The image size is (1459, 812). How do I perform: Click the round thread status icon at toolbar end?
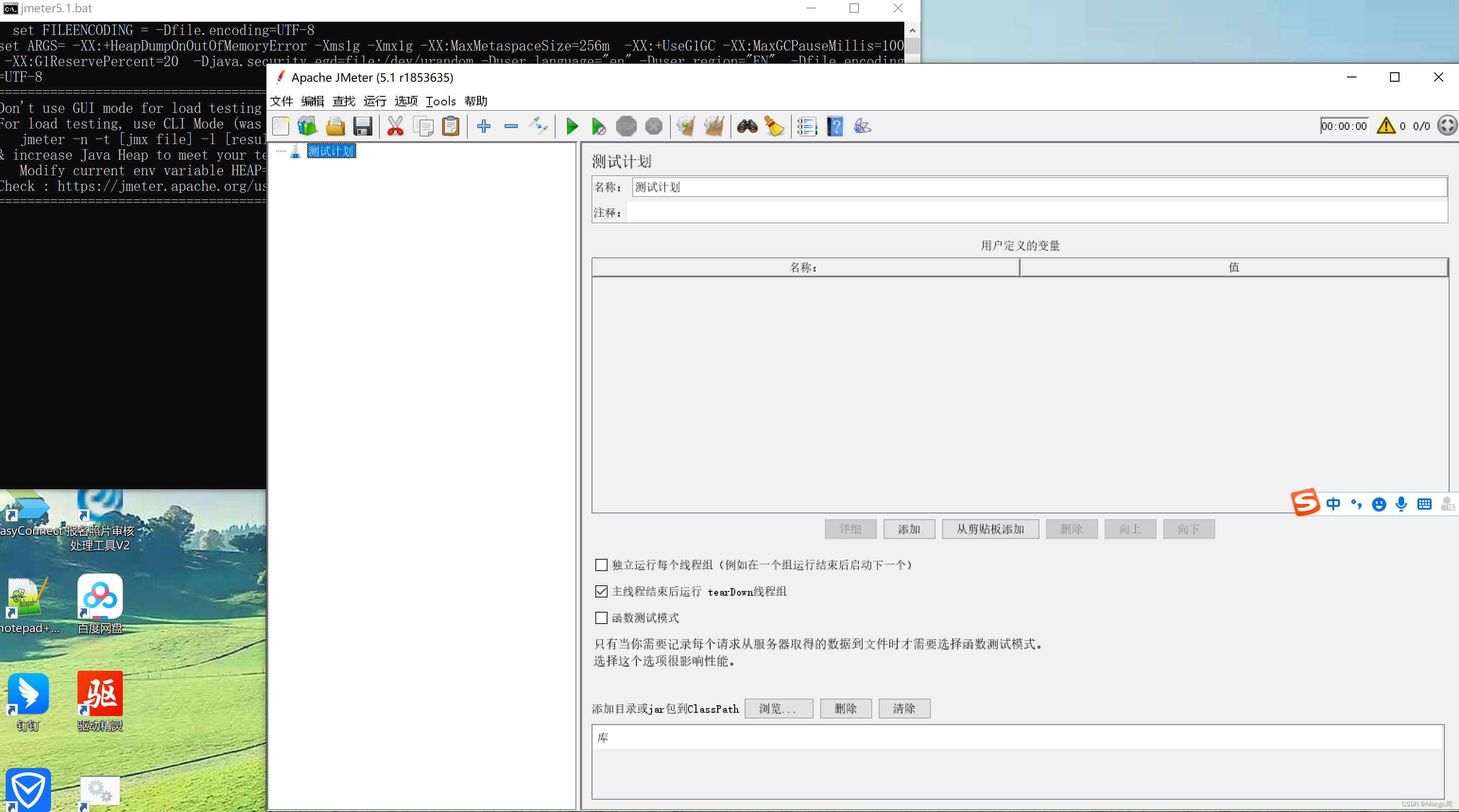[1447, 126]
